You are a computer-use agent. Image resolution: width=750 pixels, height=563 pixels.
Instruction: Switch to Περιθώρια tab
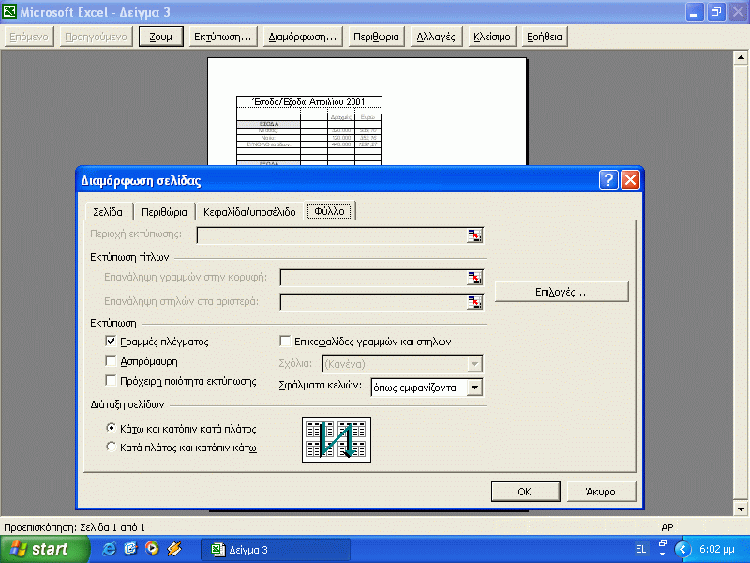point(164,212)
